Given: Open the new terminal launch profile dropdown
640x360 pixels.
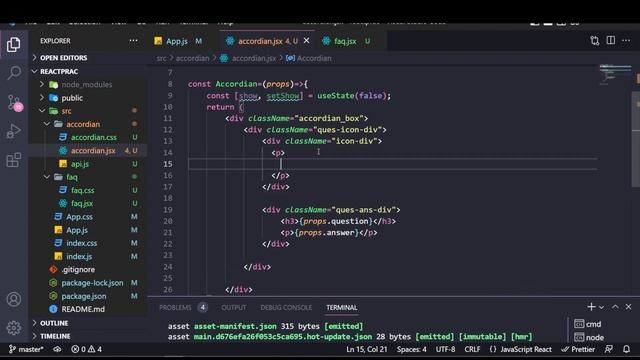Looking at the screenshot, I should click(601, 307).
